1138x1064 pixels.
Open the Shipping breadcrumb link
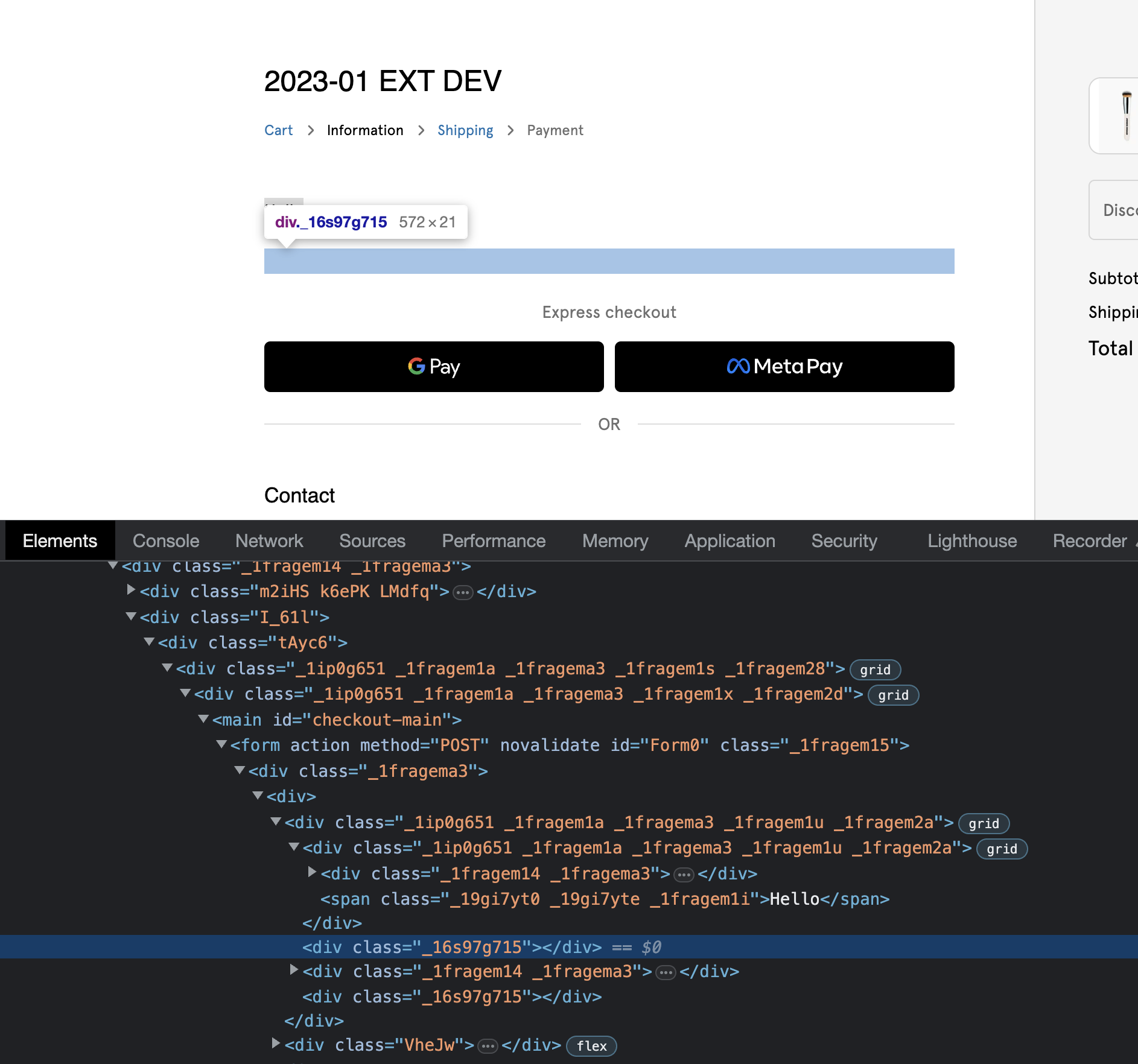click(465, 130)
